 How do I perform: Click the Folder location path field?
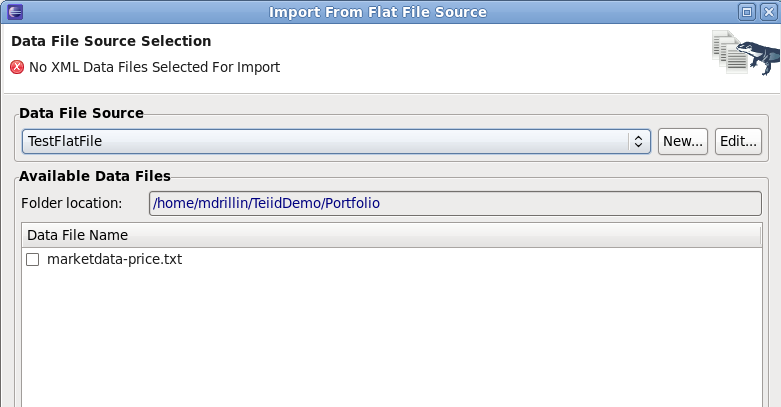click(455, 203)
